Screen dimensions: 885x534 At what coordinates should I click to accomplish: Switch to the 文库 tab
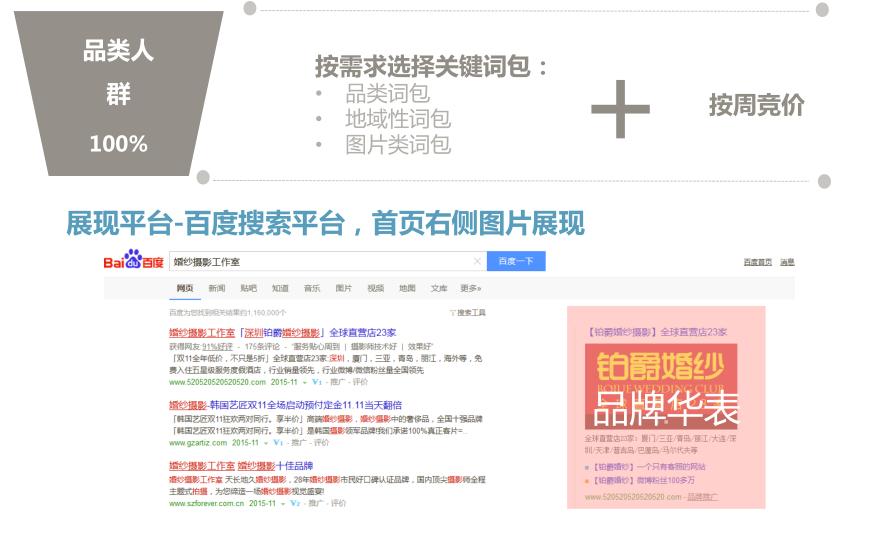439,288
